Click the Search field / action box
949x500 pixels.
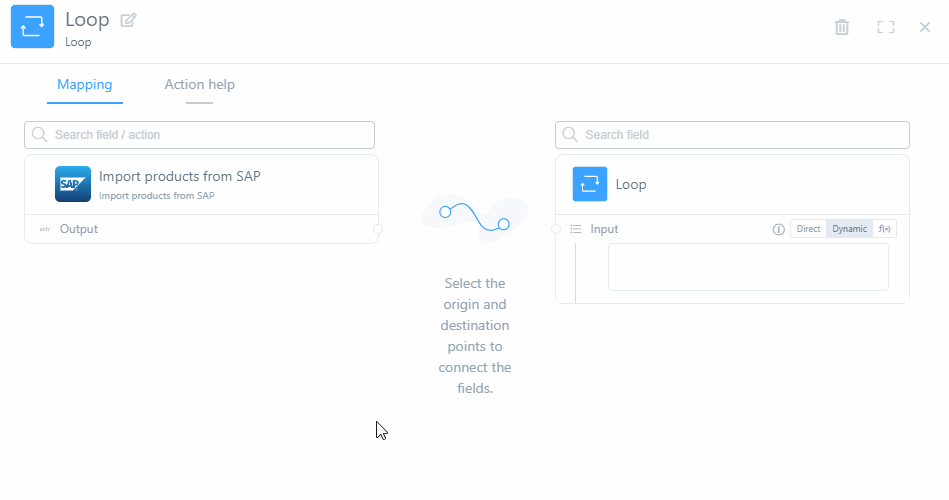(x=200, y=135)
